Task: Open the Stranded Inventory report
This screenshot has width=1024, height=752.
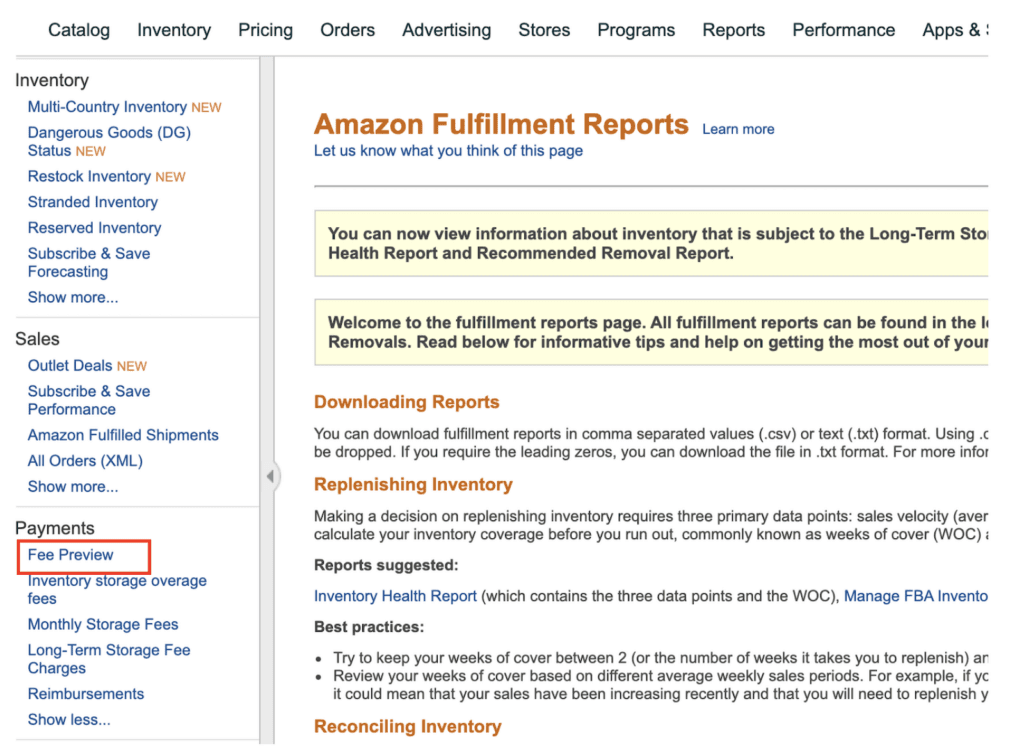Action: pyautogui.click(x=92, y=202)
